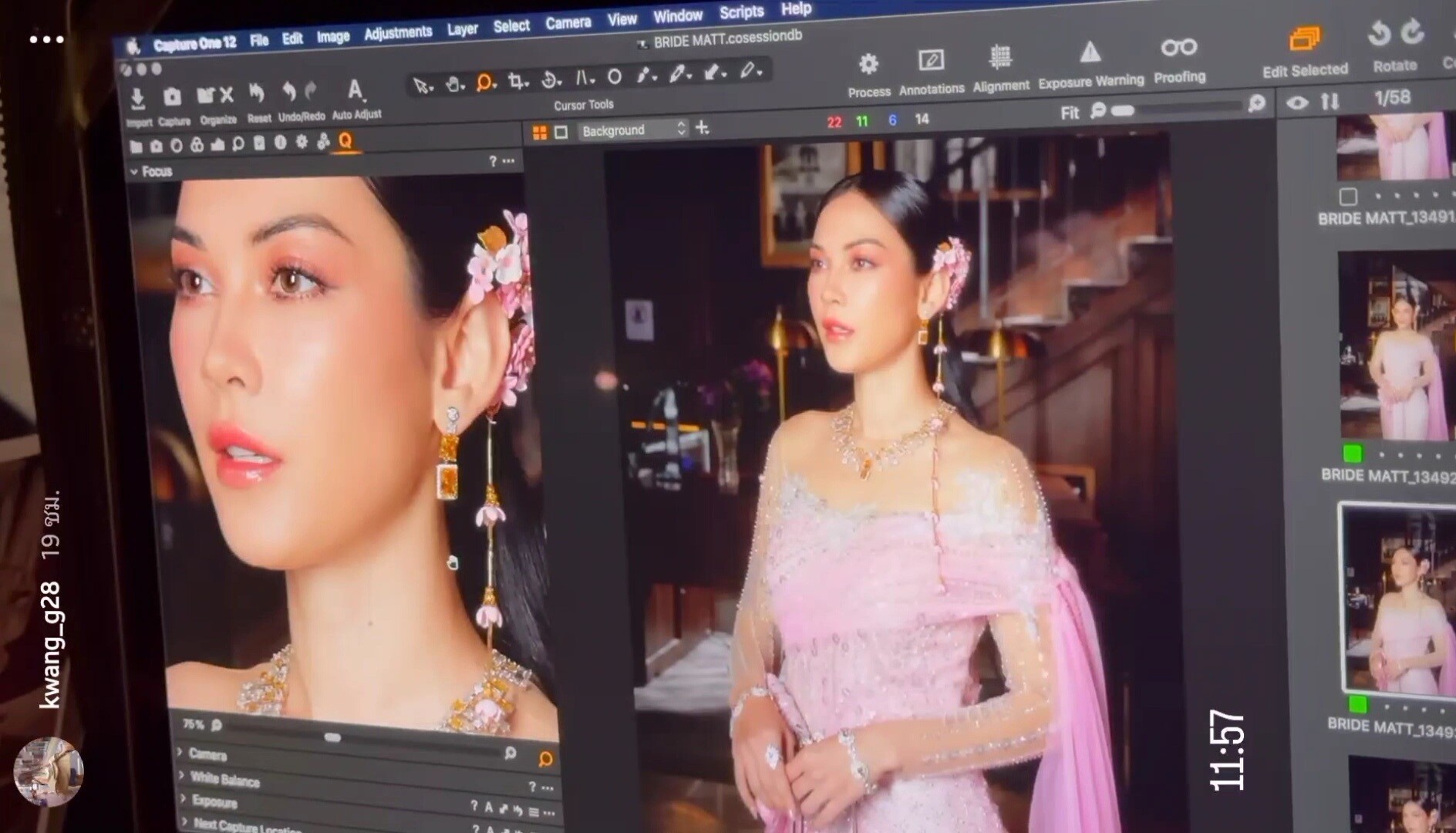Expand the Exposure tool panel
1456x833 pixels.
[x=184, y=799]
